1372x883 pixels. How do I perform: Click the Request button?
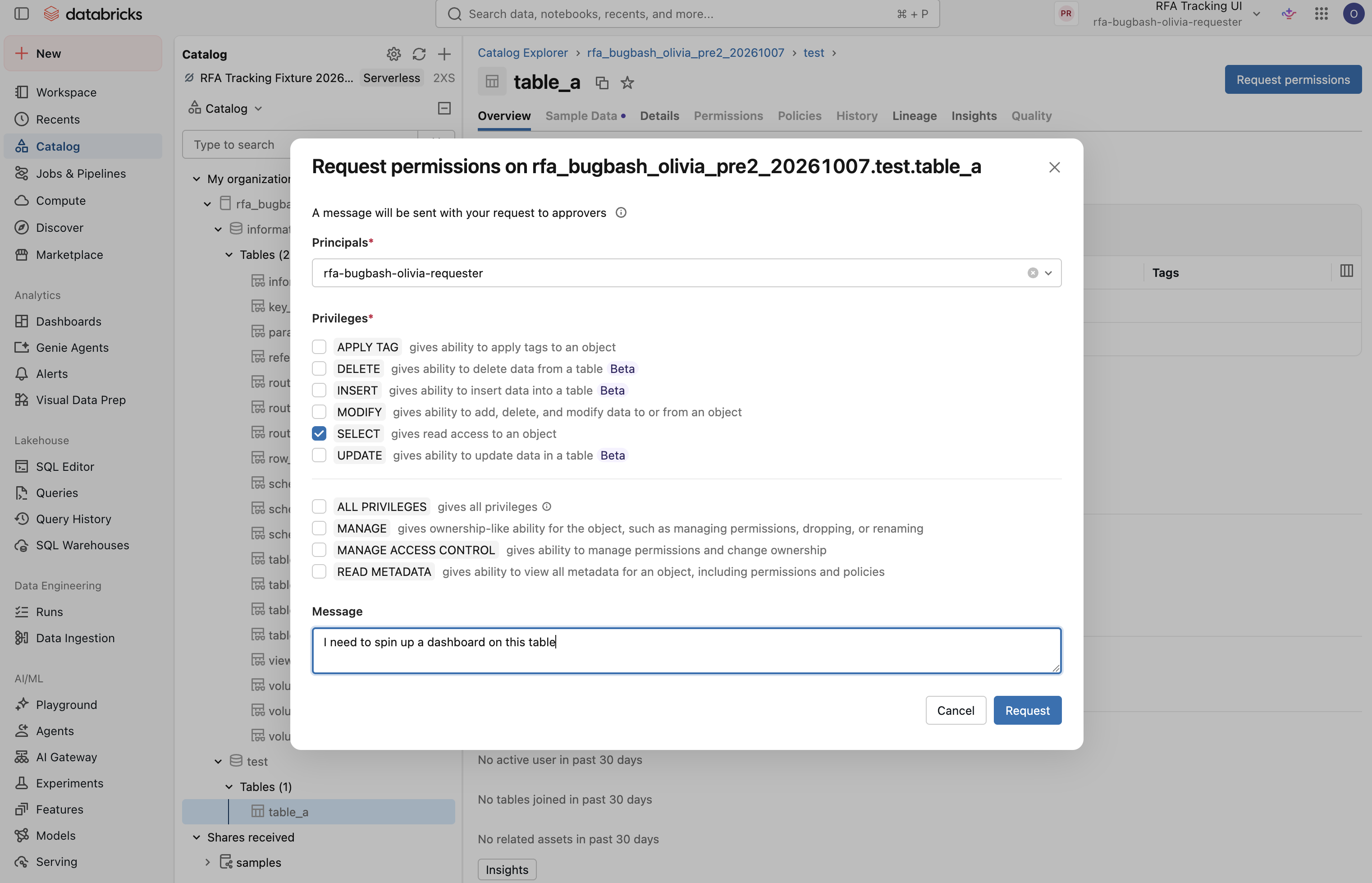coord(1027,710)
